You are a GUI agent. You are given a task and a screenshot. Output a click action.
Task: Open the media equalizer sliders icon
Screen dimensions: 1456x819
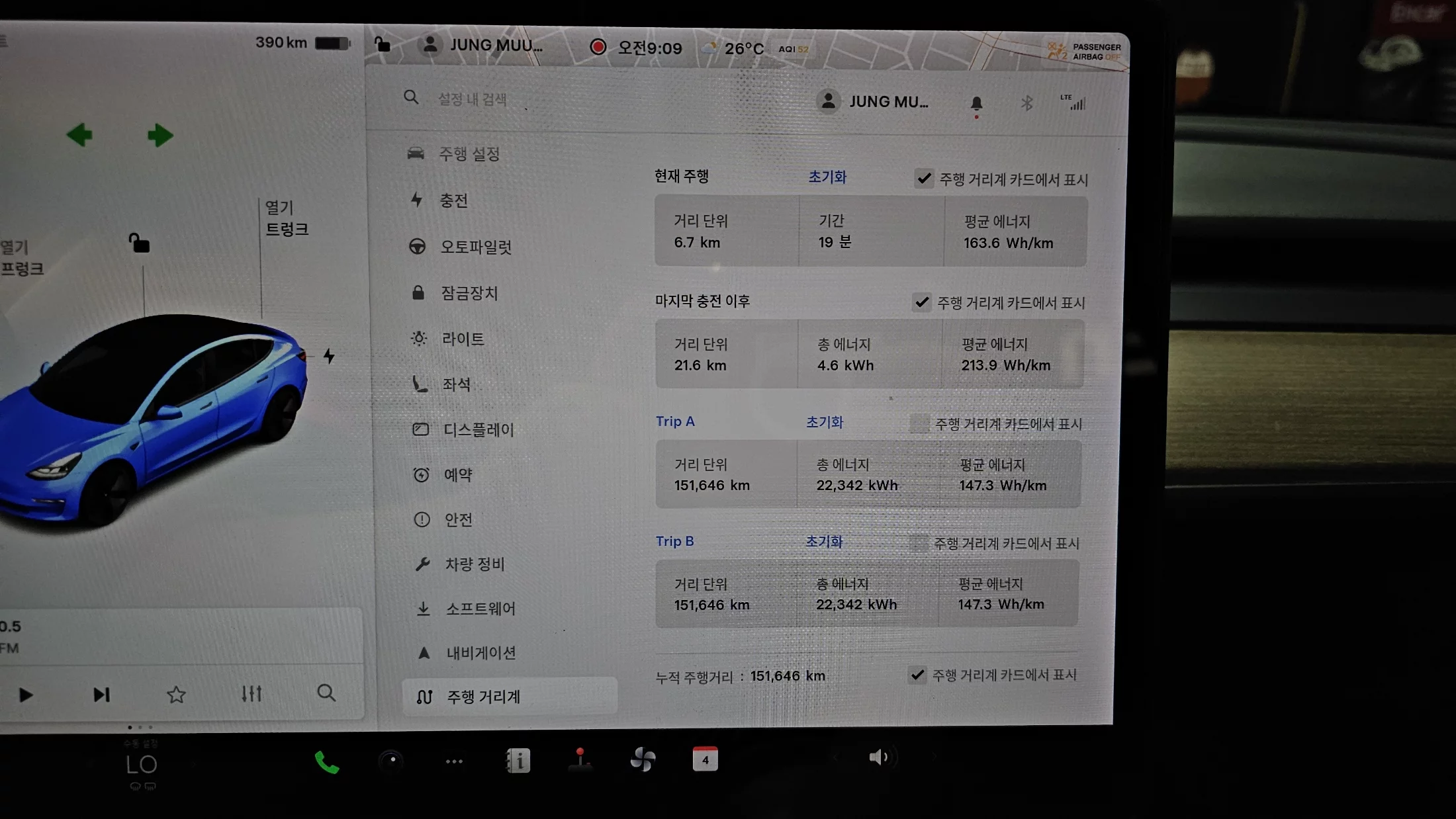click(x=251, y=693)
